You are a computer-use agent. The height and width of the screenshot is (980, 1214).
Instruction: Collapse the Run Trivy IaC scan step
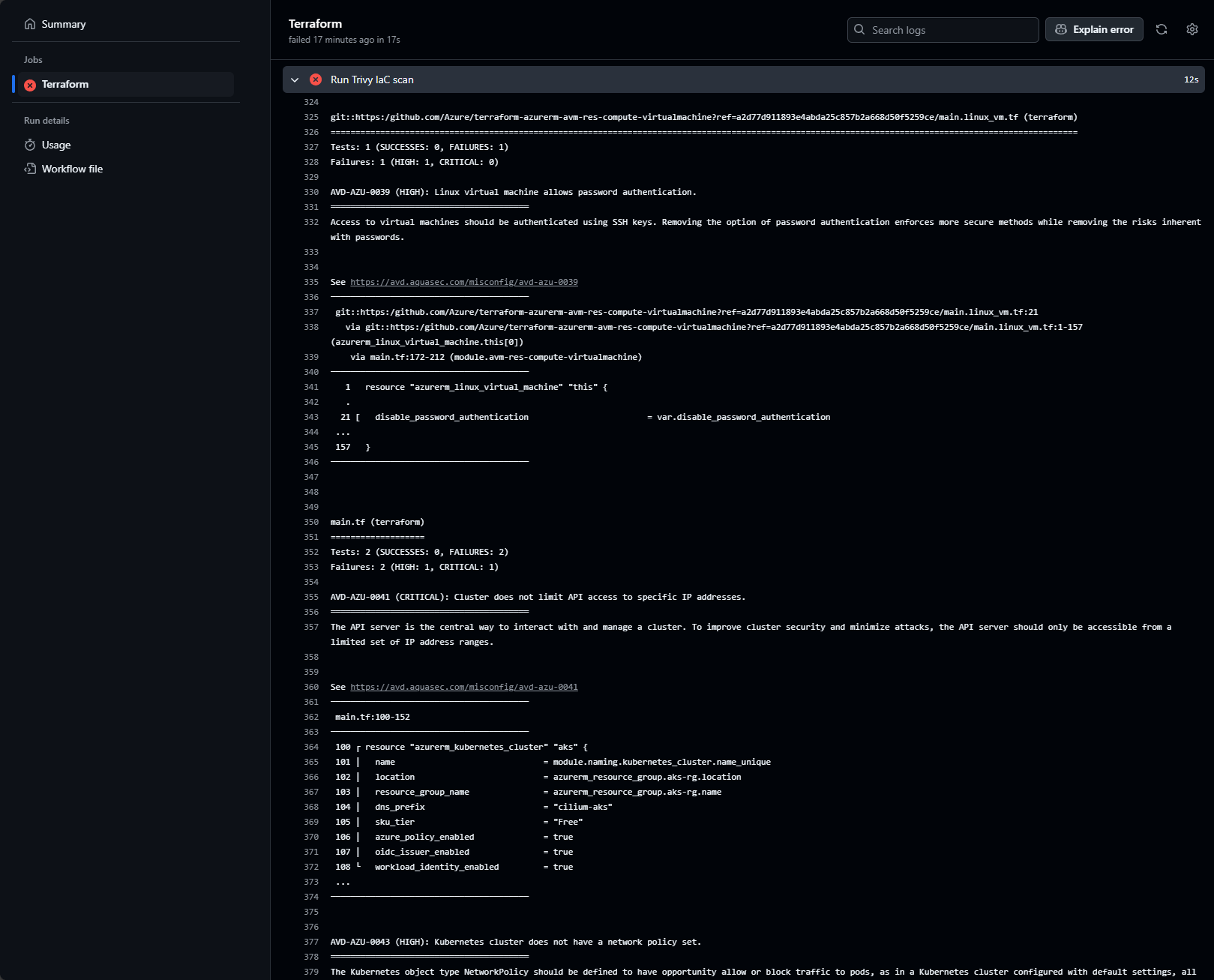pos(295,79)
